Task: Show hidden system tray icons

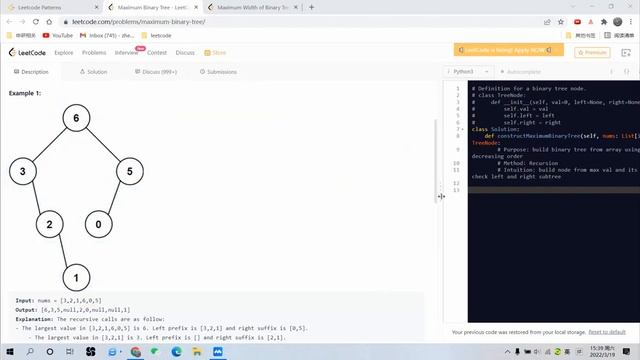Action: tap(507, 351)
